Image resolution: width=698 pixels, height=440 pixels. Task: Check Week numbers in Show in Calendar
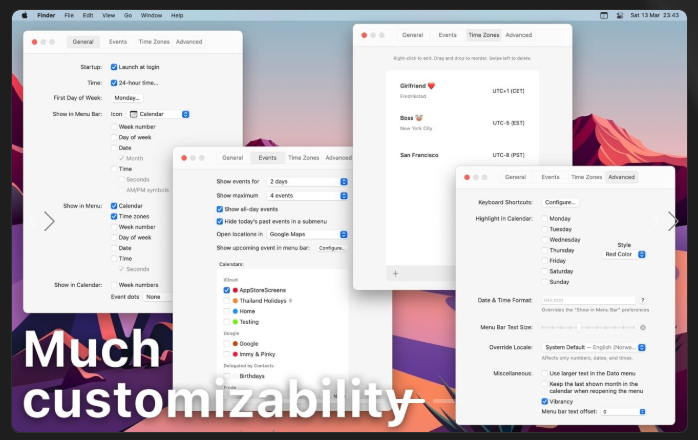coord(114,285)
